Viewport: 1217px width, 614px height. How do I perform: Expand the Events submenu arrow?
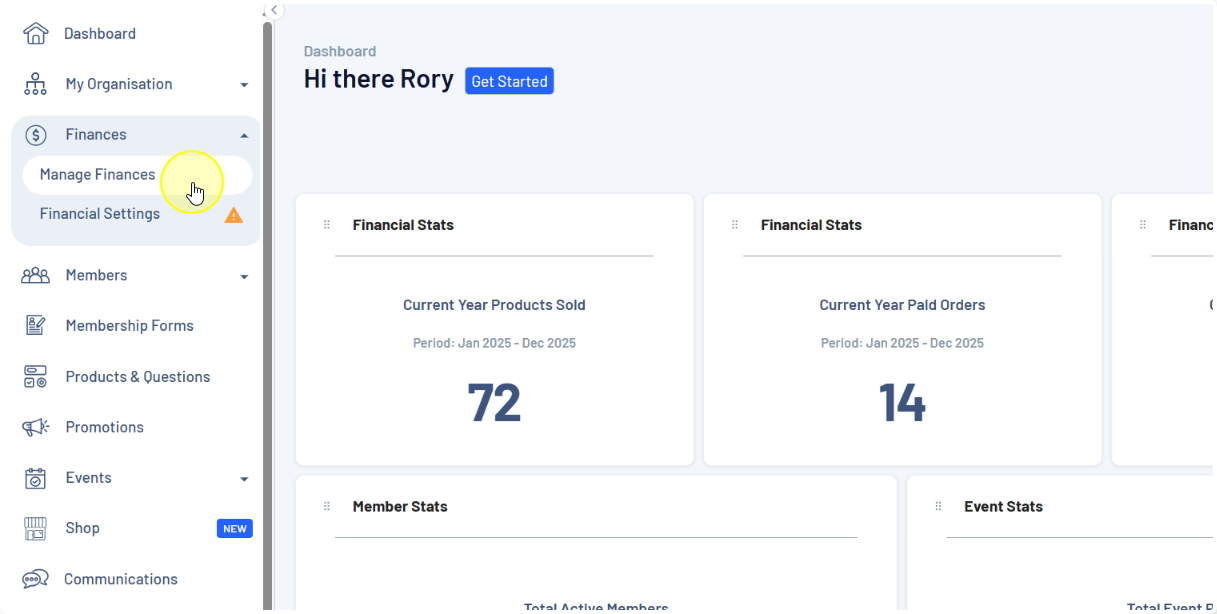[x=244, y=479]
